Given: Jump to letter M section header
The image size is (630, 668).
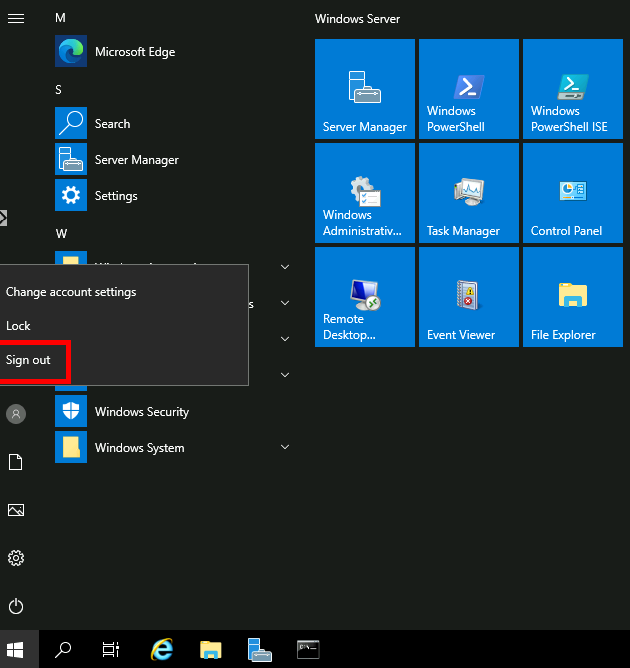Looking at the screenshot, I should pos(60,18).
